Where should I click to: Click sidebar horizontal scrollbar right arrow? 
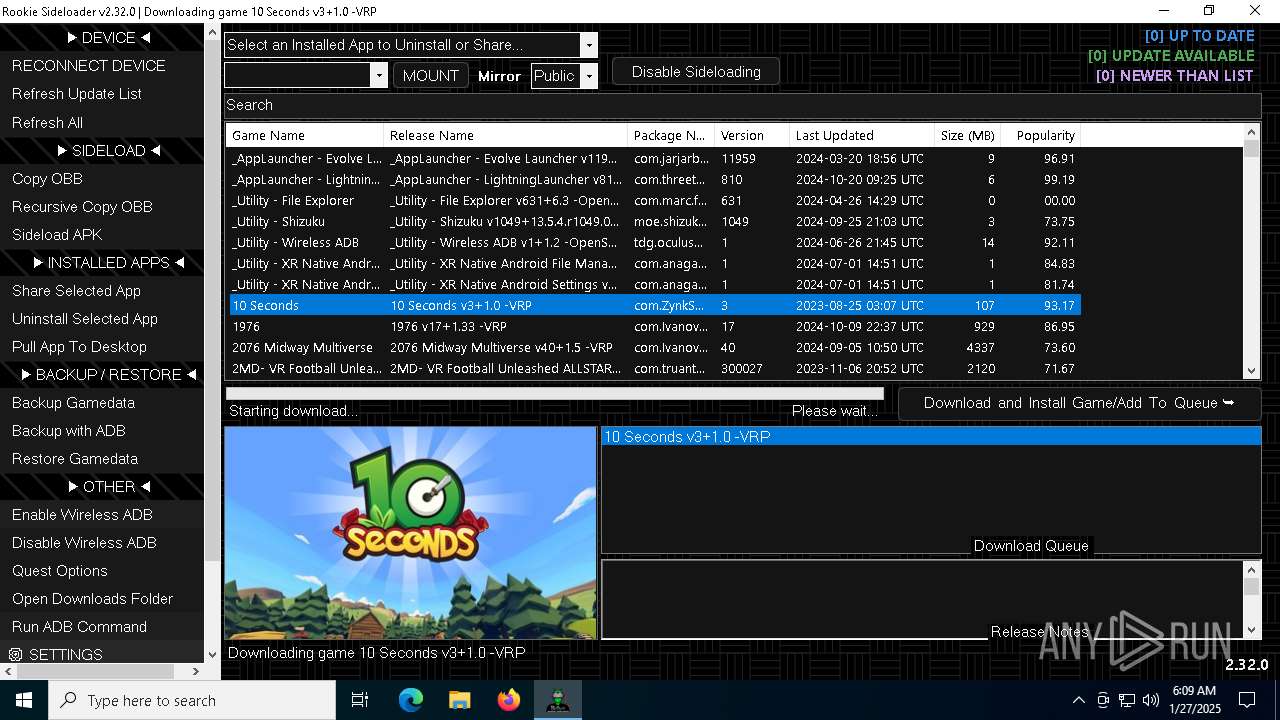(x=195, y=671)
